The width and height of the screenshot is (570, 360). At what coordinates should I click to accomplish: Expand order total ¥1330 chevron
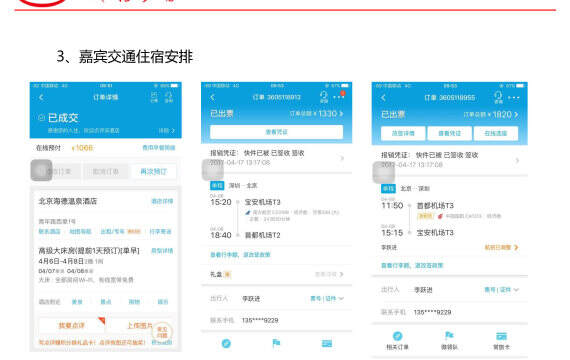coord(341,114)
